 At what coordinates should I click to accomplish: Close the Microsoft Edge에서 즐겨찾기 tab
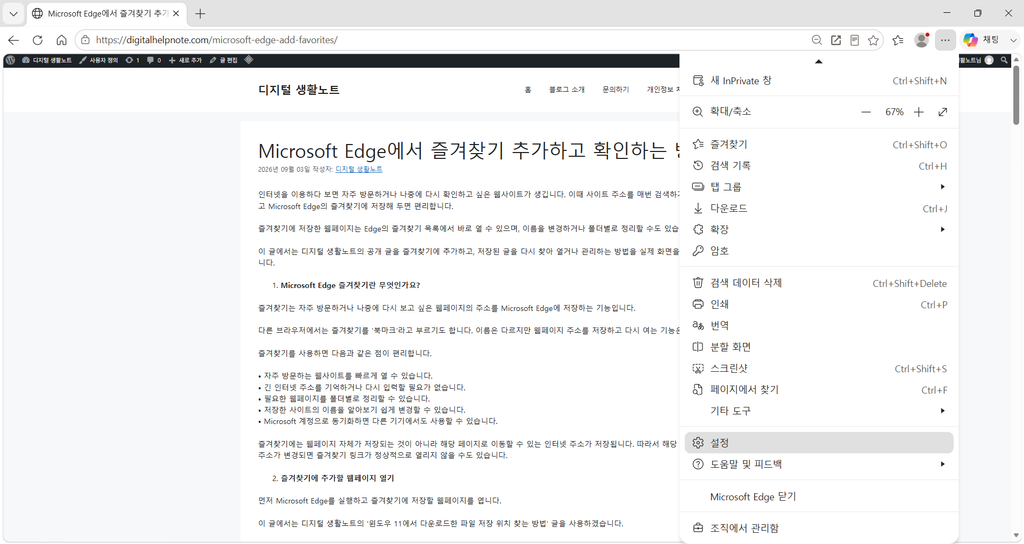coord(176,13)
